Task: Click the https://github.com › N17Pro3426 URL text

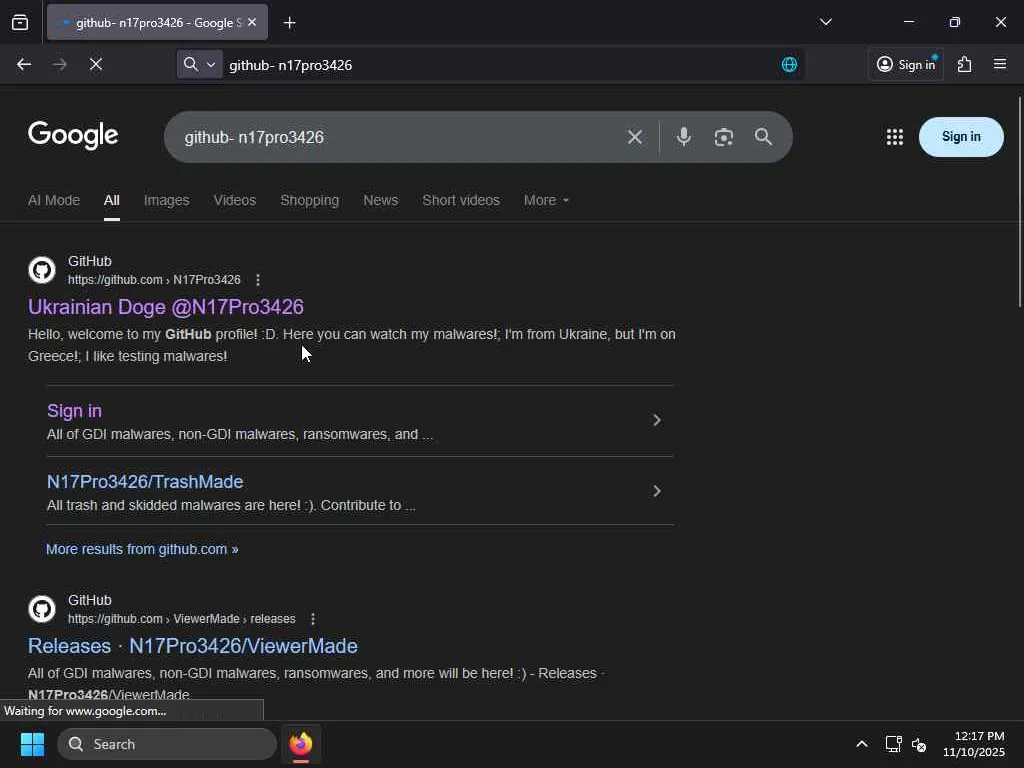Action: (x=154, y=280)
